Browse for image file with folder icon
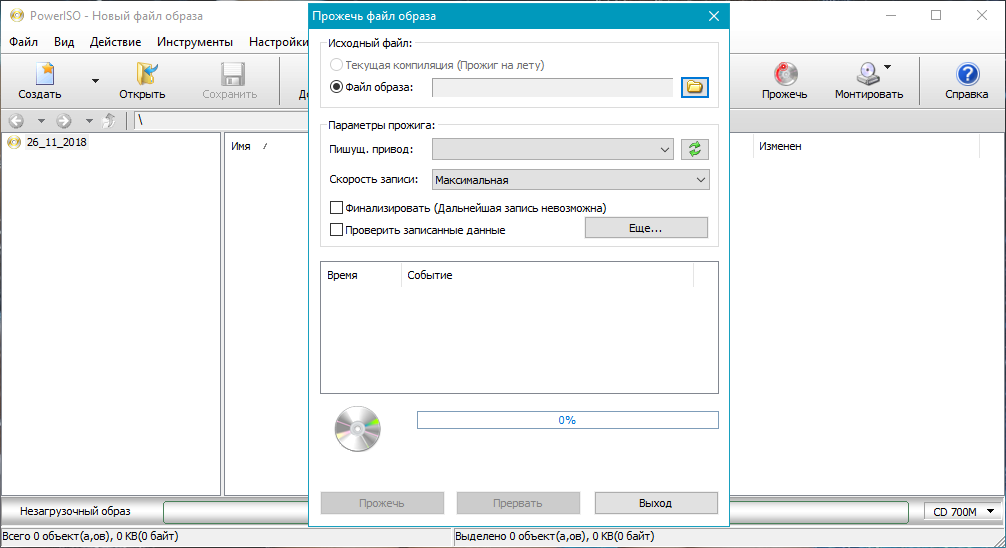The image size is (1006, 548). coord(694,87)
